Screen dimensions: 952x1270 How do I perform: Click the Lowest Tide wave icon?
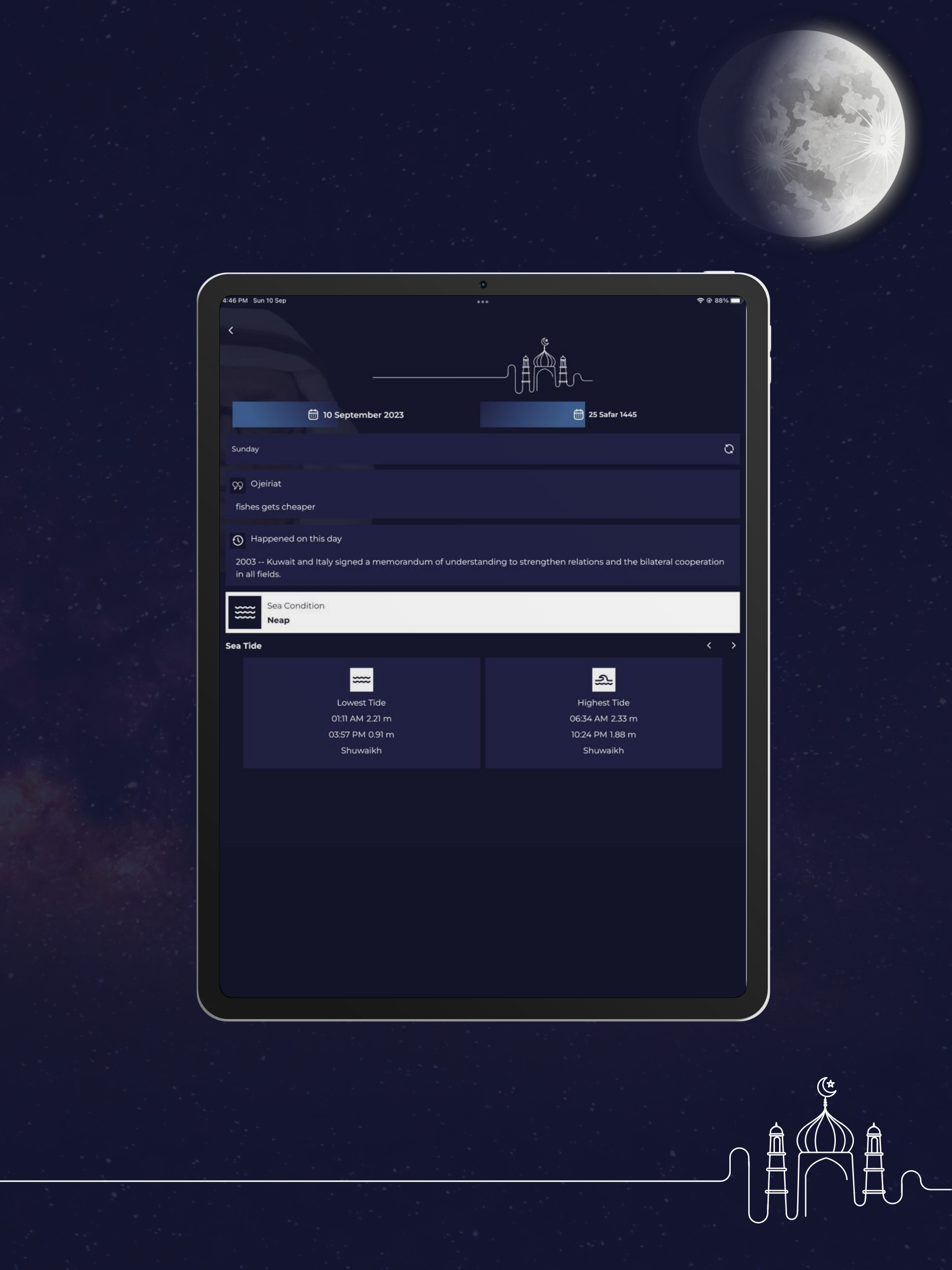(x=361, y=680)
